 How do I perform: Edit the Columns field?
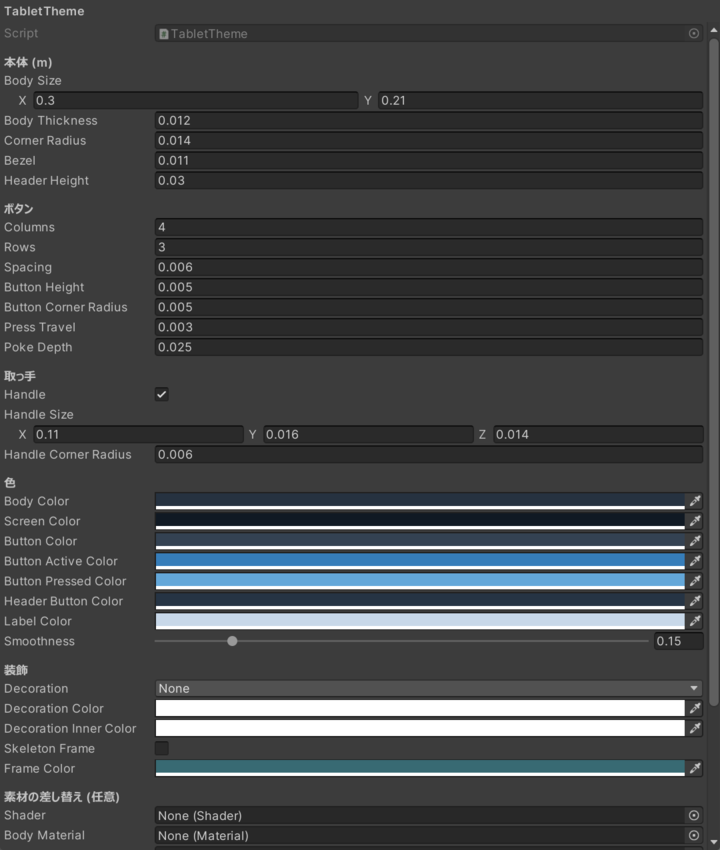point(429,227)
